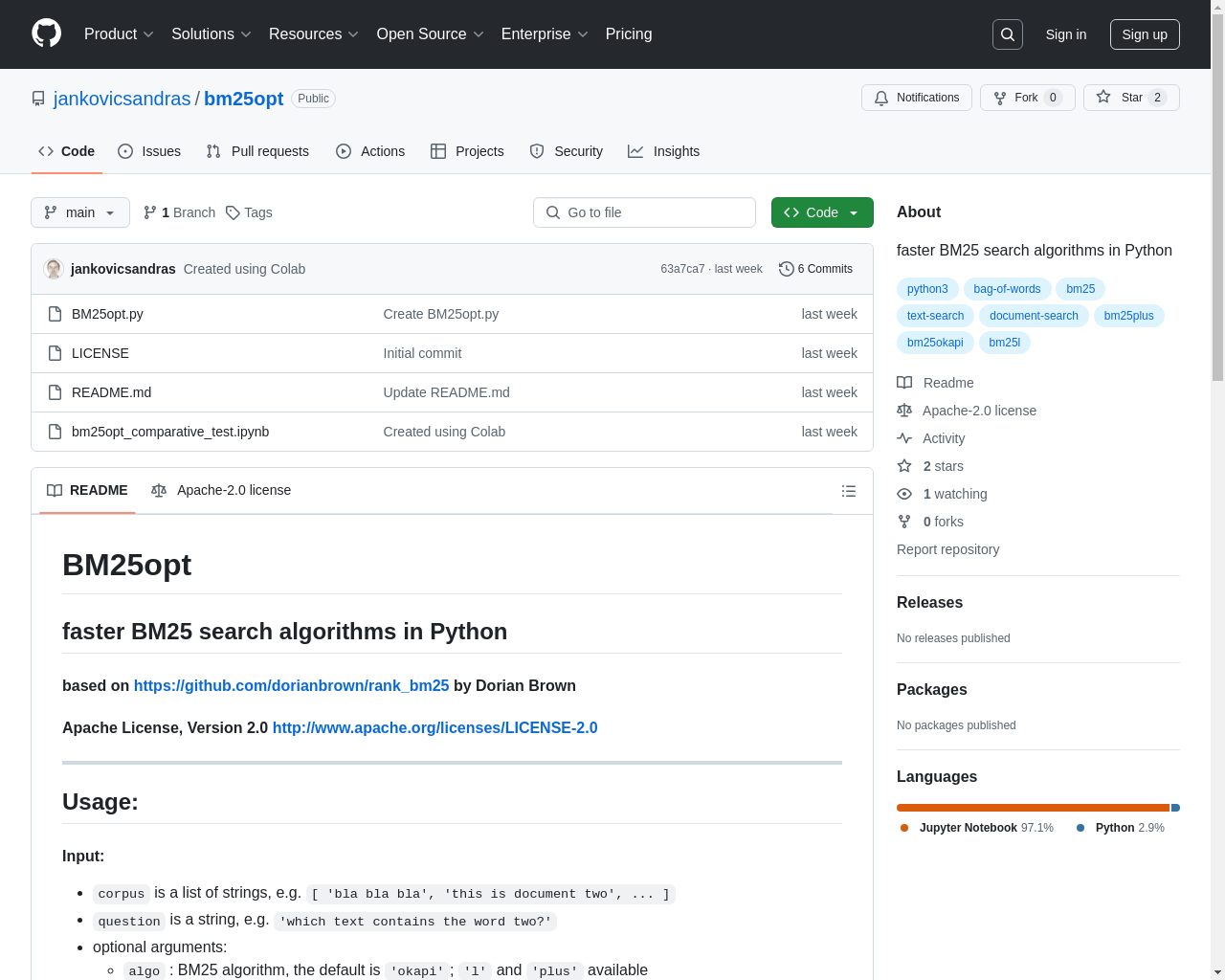The image size is (1225, 980).
Task: Switch to the Issues tab
Action: 149,151
